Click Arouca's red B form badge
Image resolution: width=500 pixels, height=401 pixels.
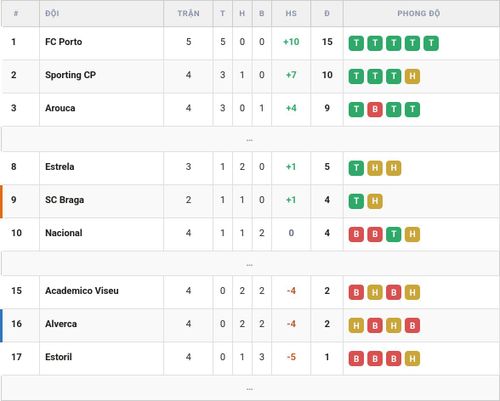[375, 110]
